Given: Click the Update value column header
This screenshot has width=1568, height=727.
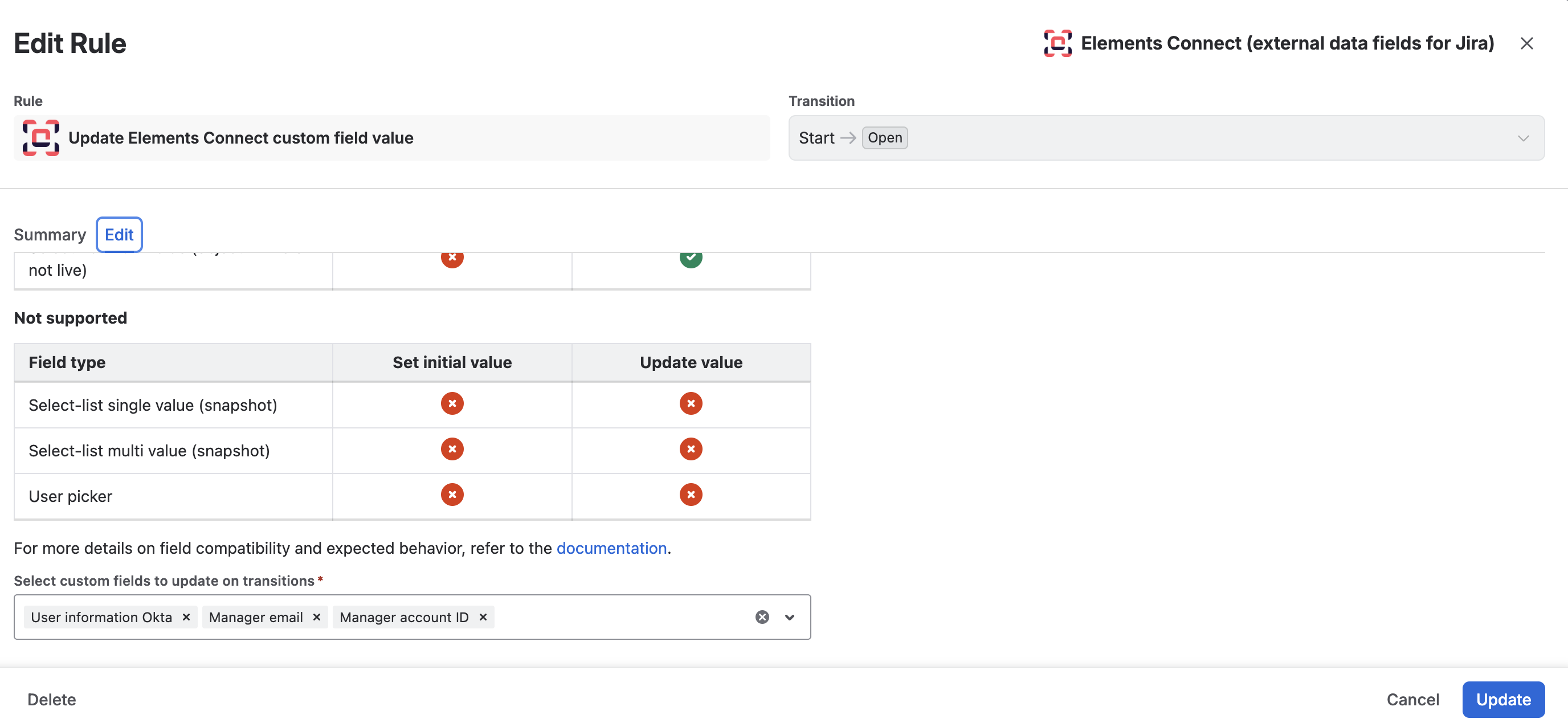Looking at the screenshot, I should 691,362.
